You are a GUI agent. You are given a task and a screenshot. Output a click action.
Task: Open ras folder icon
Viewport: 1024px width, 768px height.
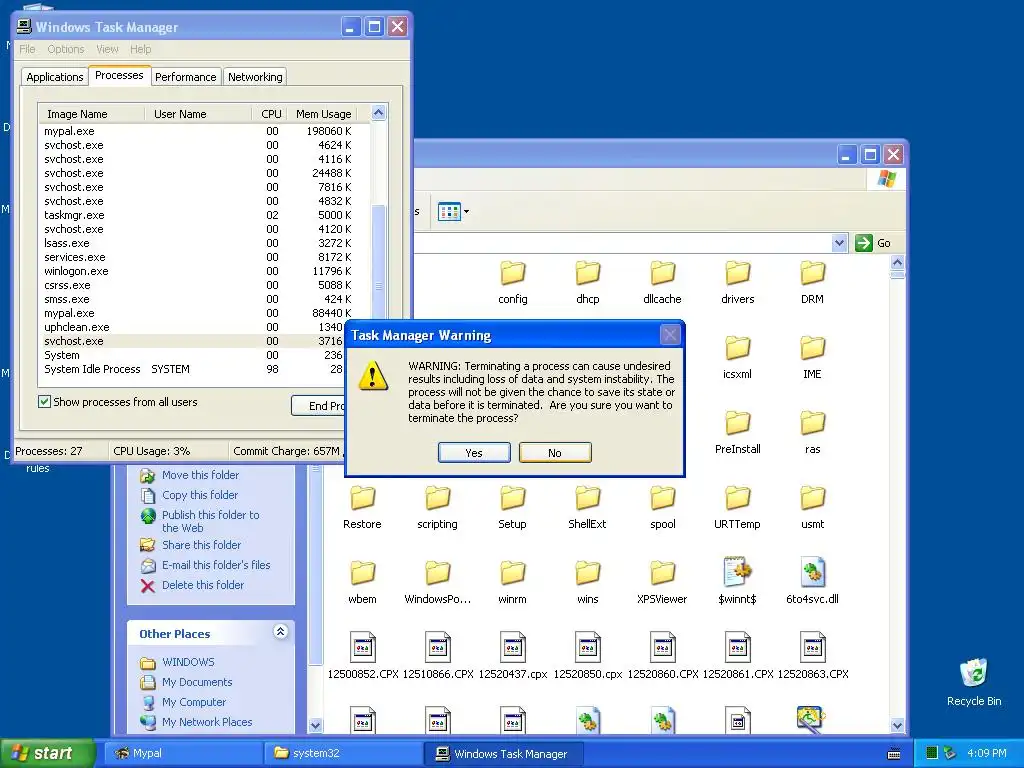tap(812, 432)
